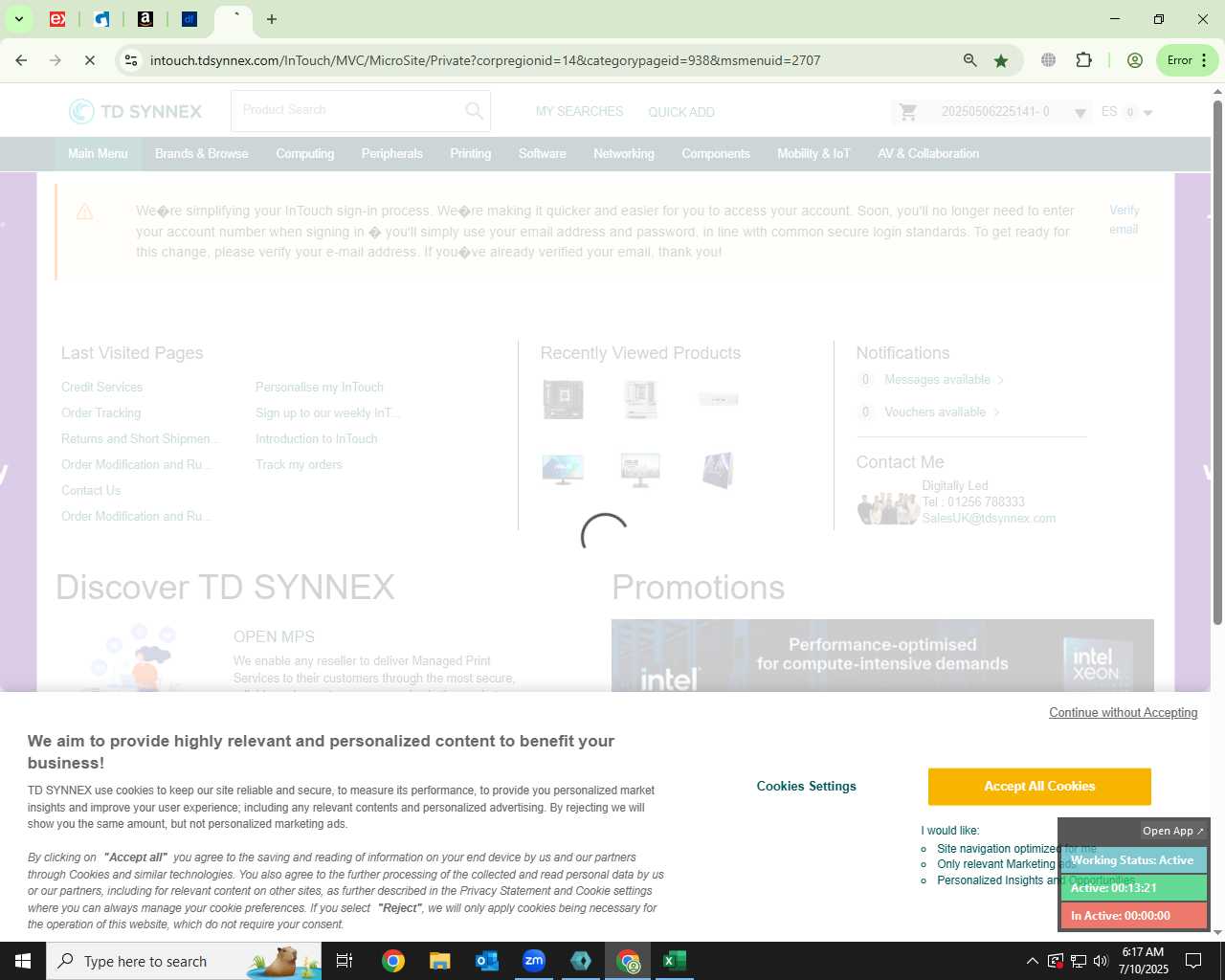Click the browser address bar URL

click(485, 60)
